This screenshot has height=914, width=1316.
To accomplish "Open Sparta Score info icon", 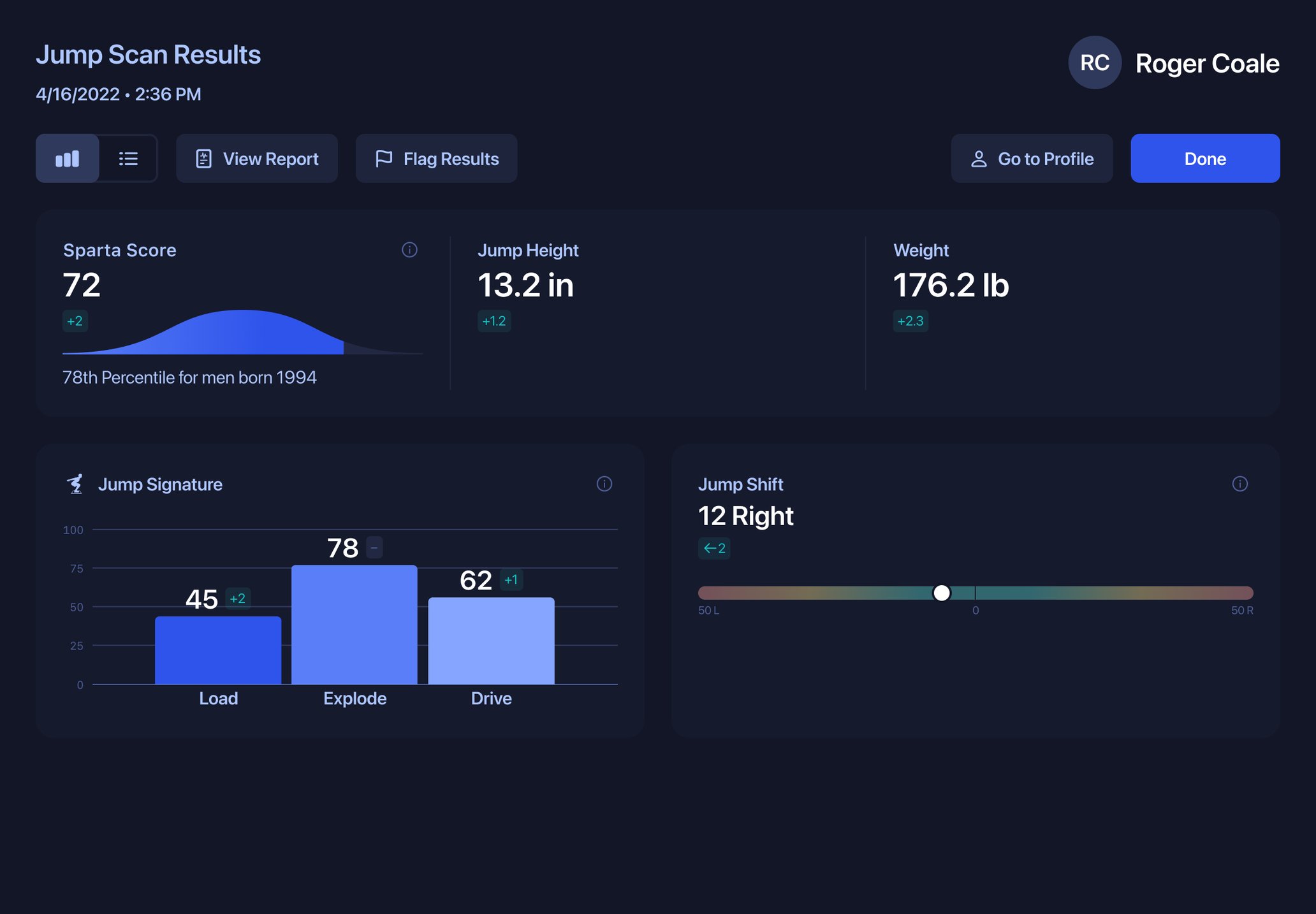I will (x=409, y=250).
